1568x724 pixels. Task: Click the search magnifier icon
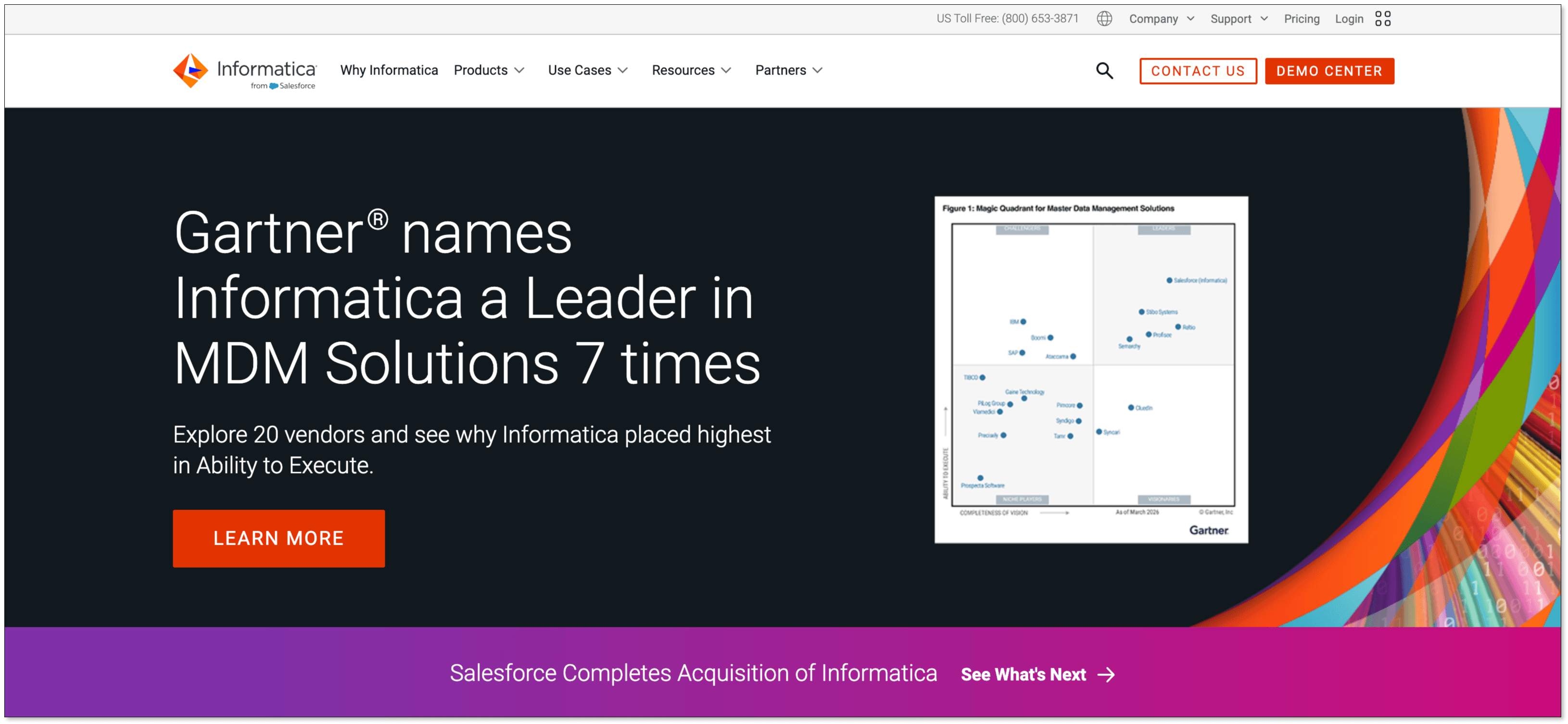[1105, 71]
